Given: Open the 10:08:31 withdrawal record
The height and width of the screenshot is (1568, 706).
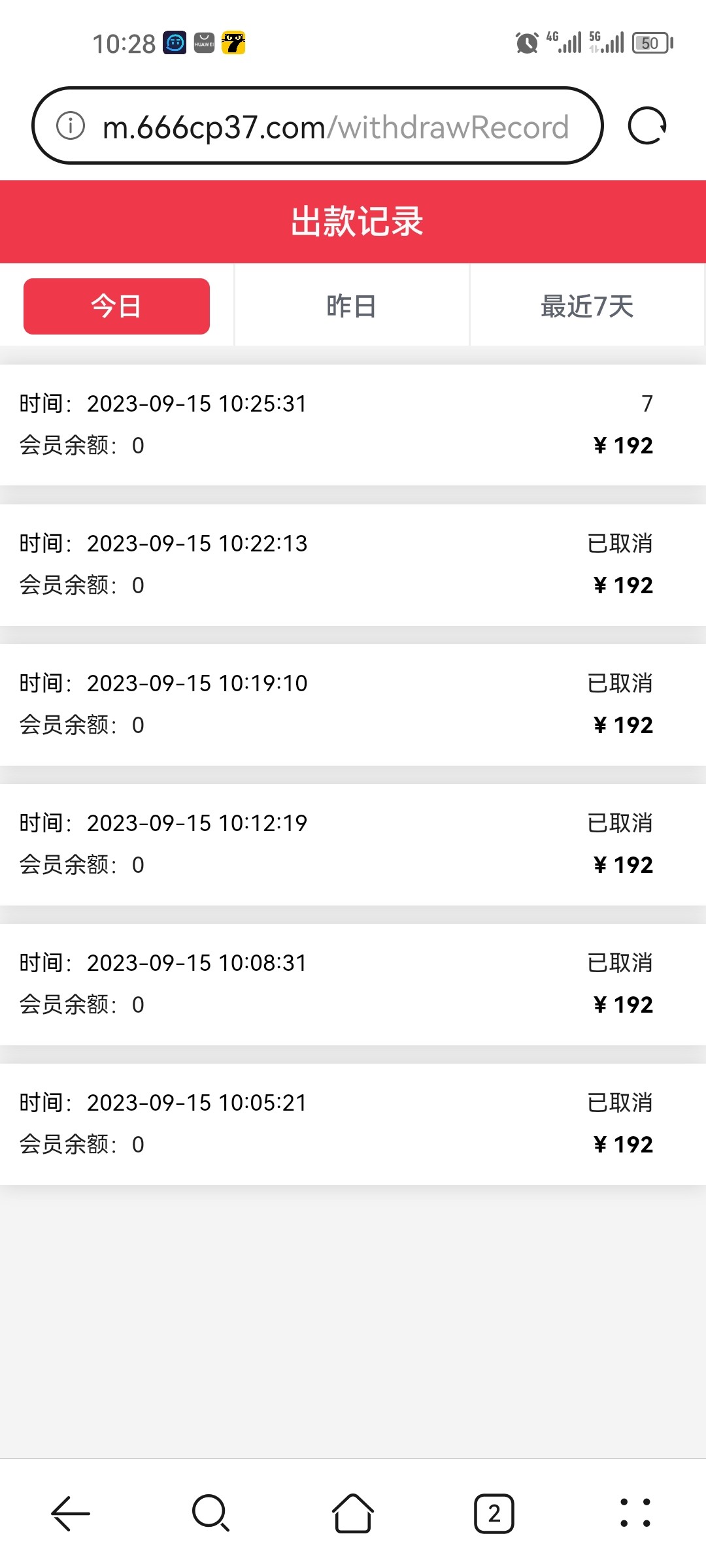Looking at the screenshot, I should coord(353,984).
